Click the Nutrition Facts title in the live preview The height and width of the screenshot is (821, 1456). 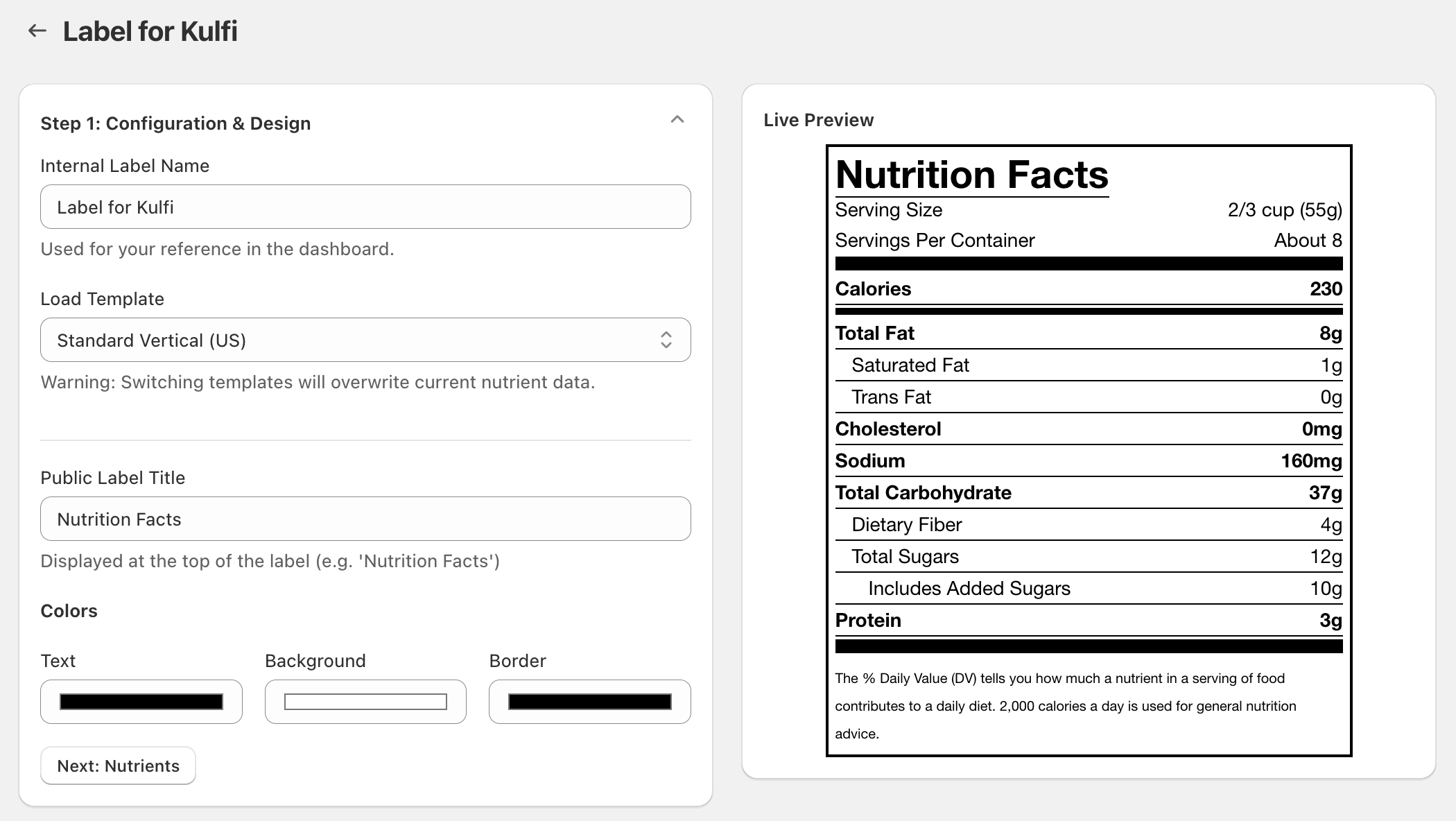[x=972, y=175]
